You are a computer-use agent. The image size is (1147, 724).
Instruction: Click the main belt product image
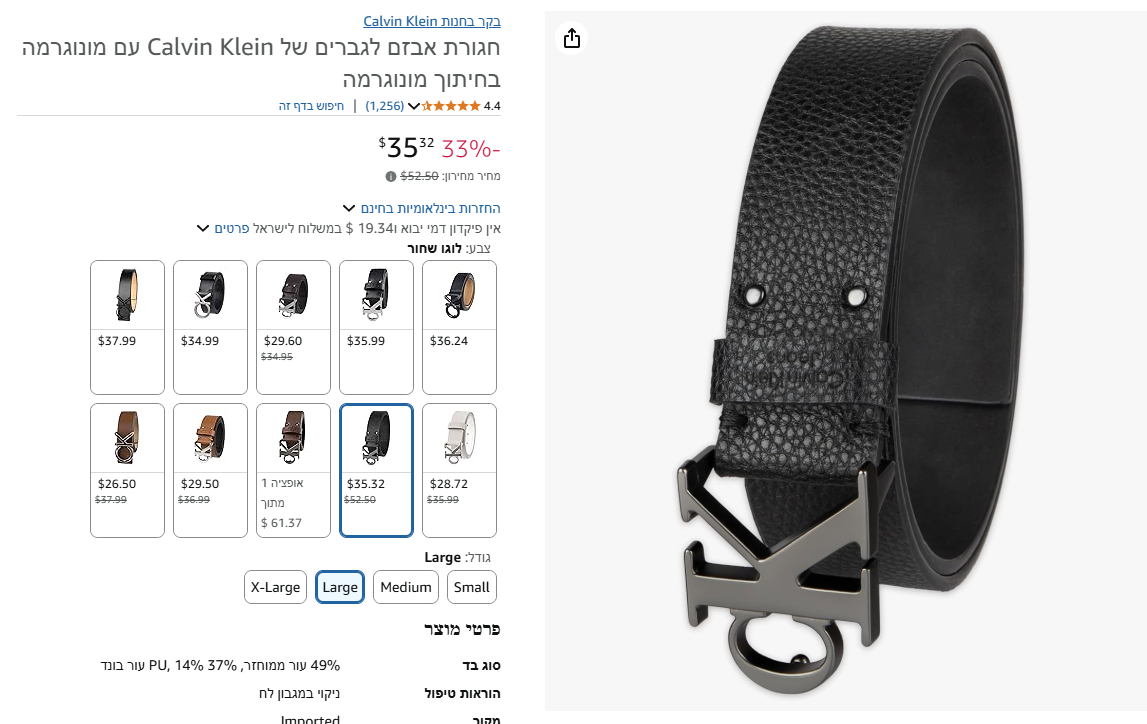click(x=846, y=361)
